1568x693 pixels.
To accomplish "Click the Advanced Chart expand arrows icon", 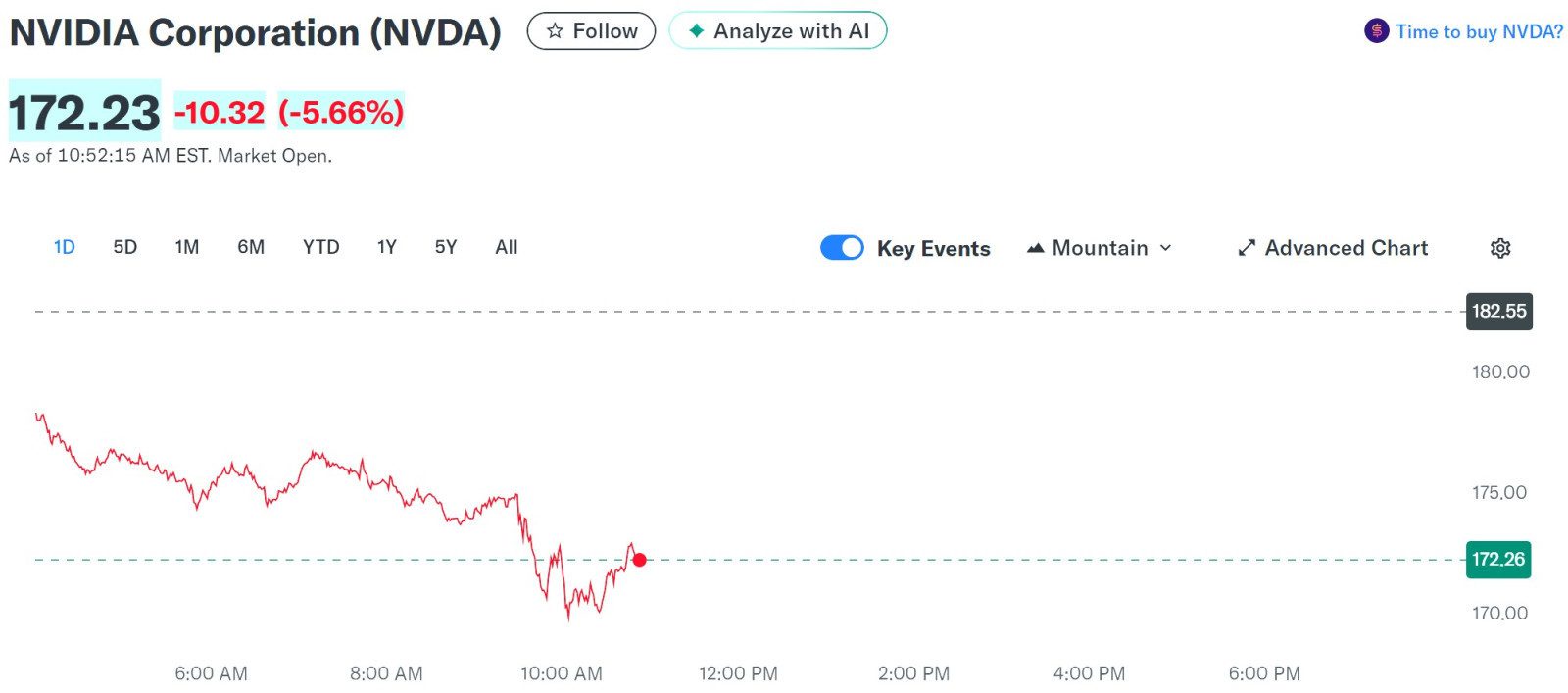I will coord(1247,248).
